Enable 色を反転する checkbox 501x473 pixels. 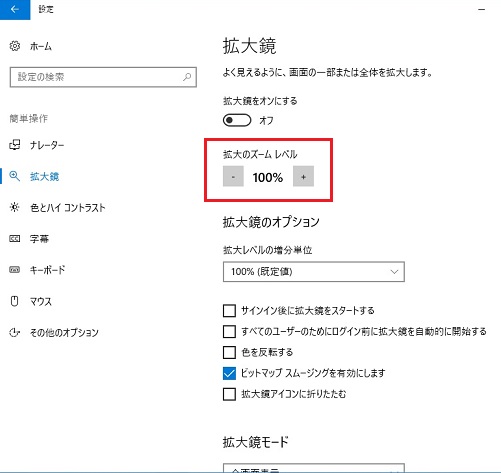coord(229,352)
